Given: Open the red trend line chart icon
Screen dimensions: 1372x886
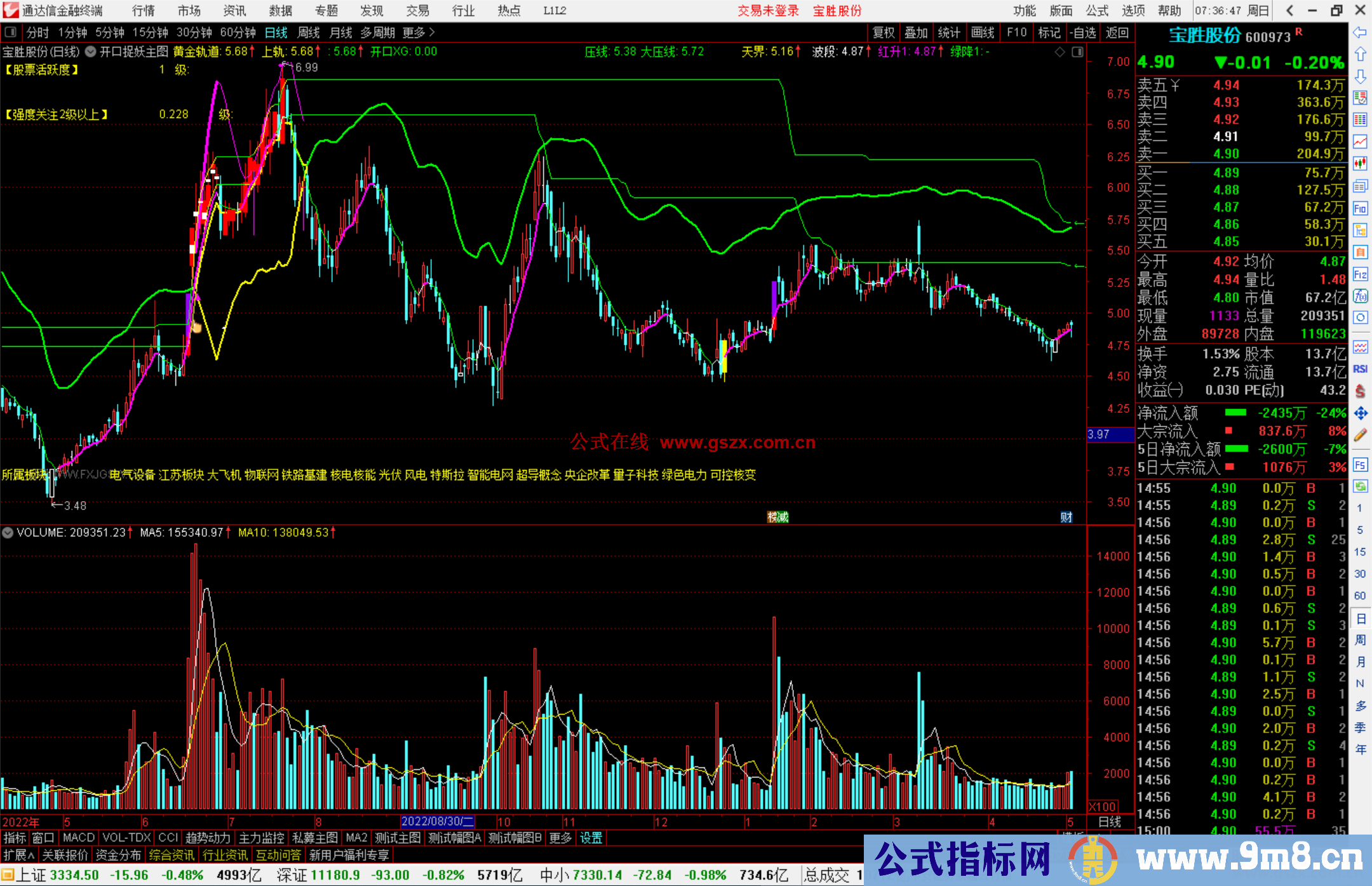Looking at the screenshot, I should pyautogui.click(x=1360, y=142).
